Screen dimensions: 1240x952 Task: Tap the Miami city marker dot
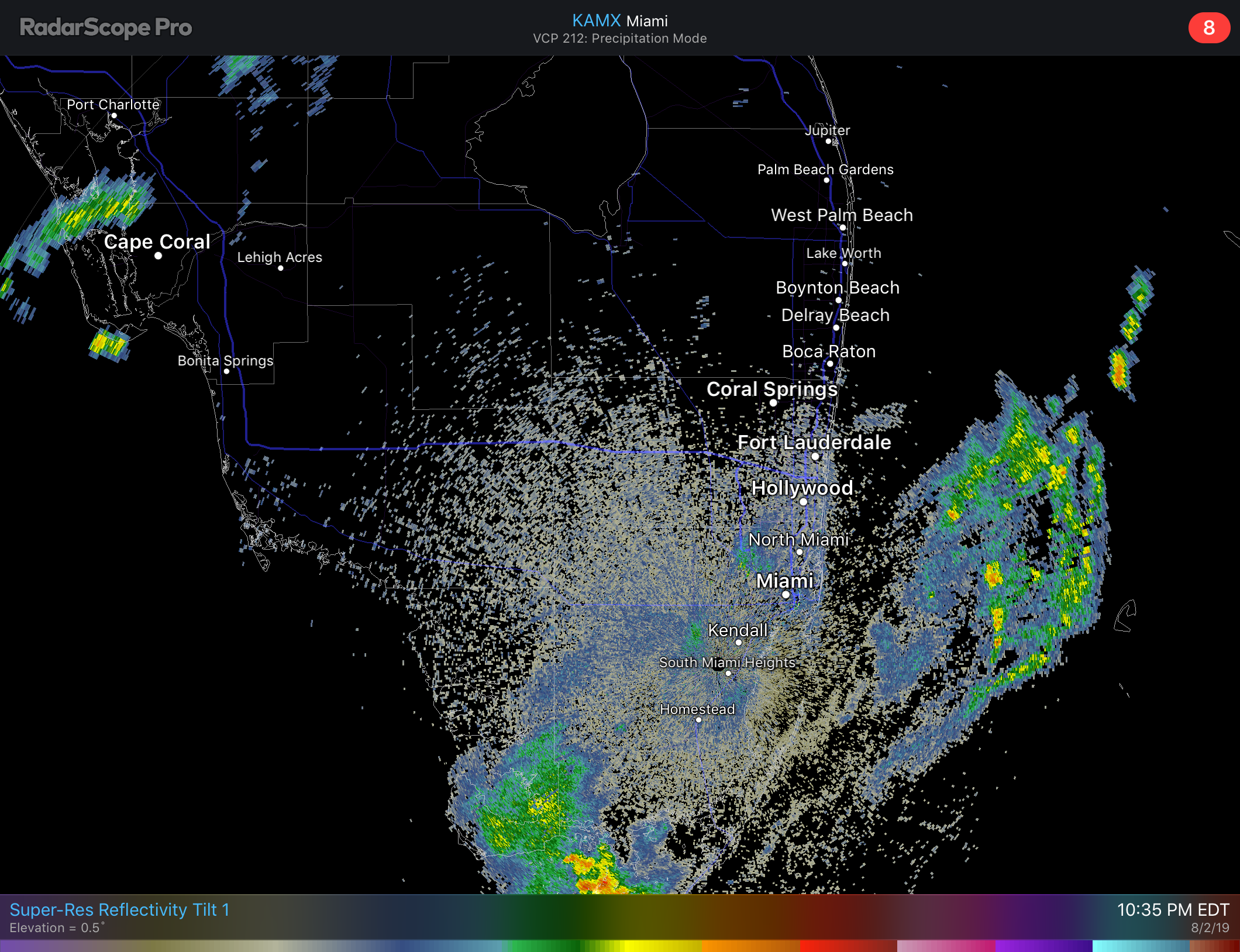(786, 595)
